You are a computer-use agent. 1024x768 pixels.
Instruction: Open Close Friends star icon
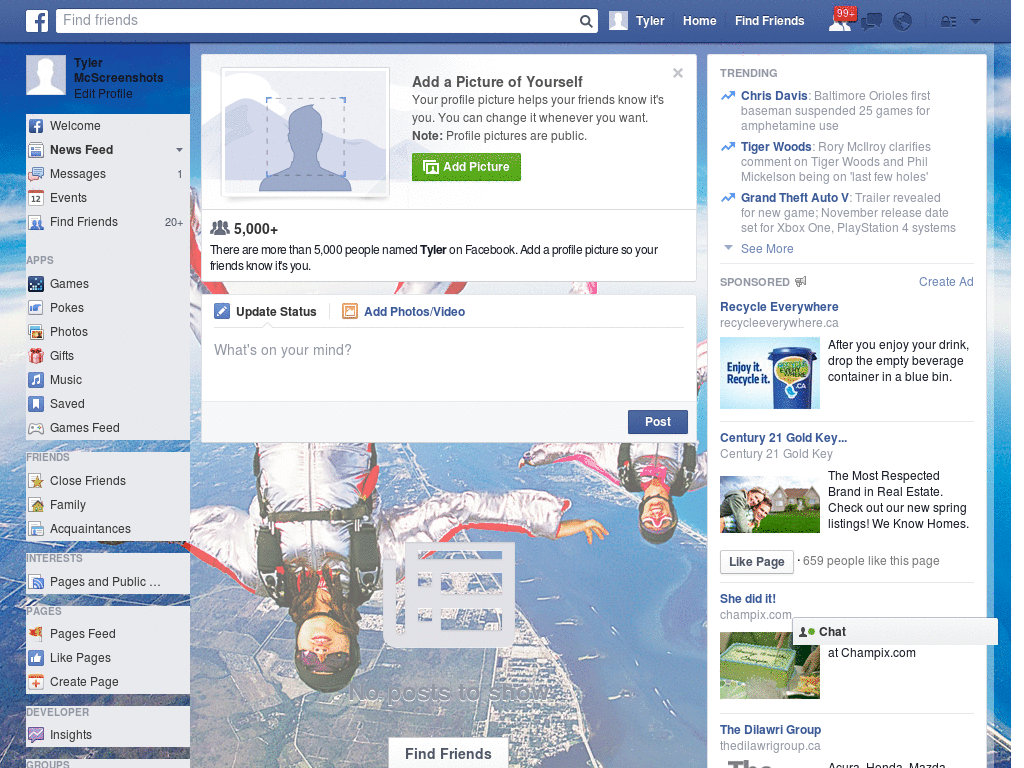[36, 481]
